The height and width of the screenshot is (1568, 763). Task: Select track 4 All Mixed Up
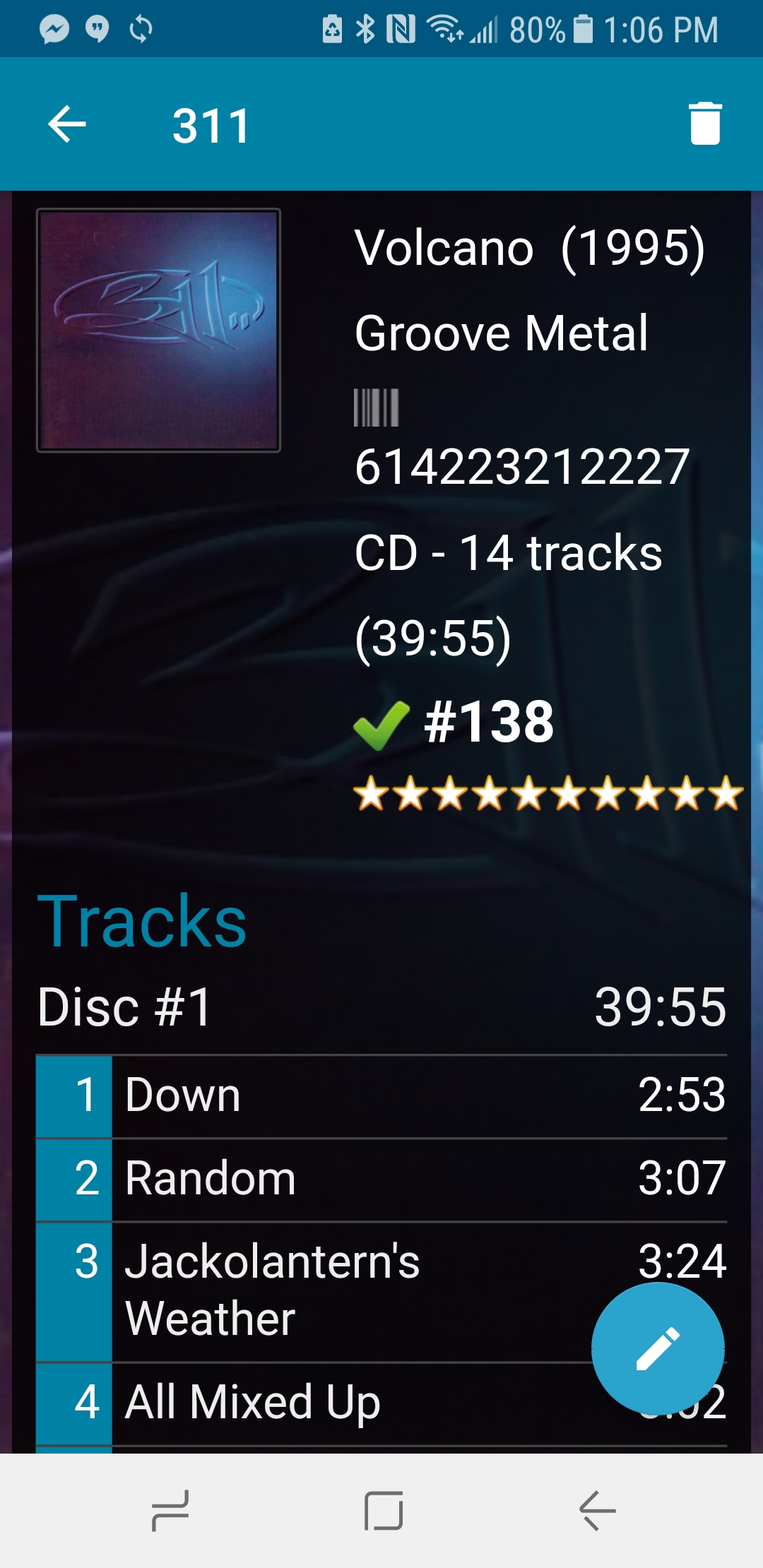tap(381, 1404)
